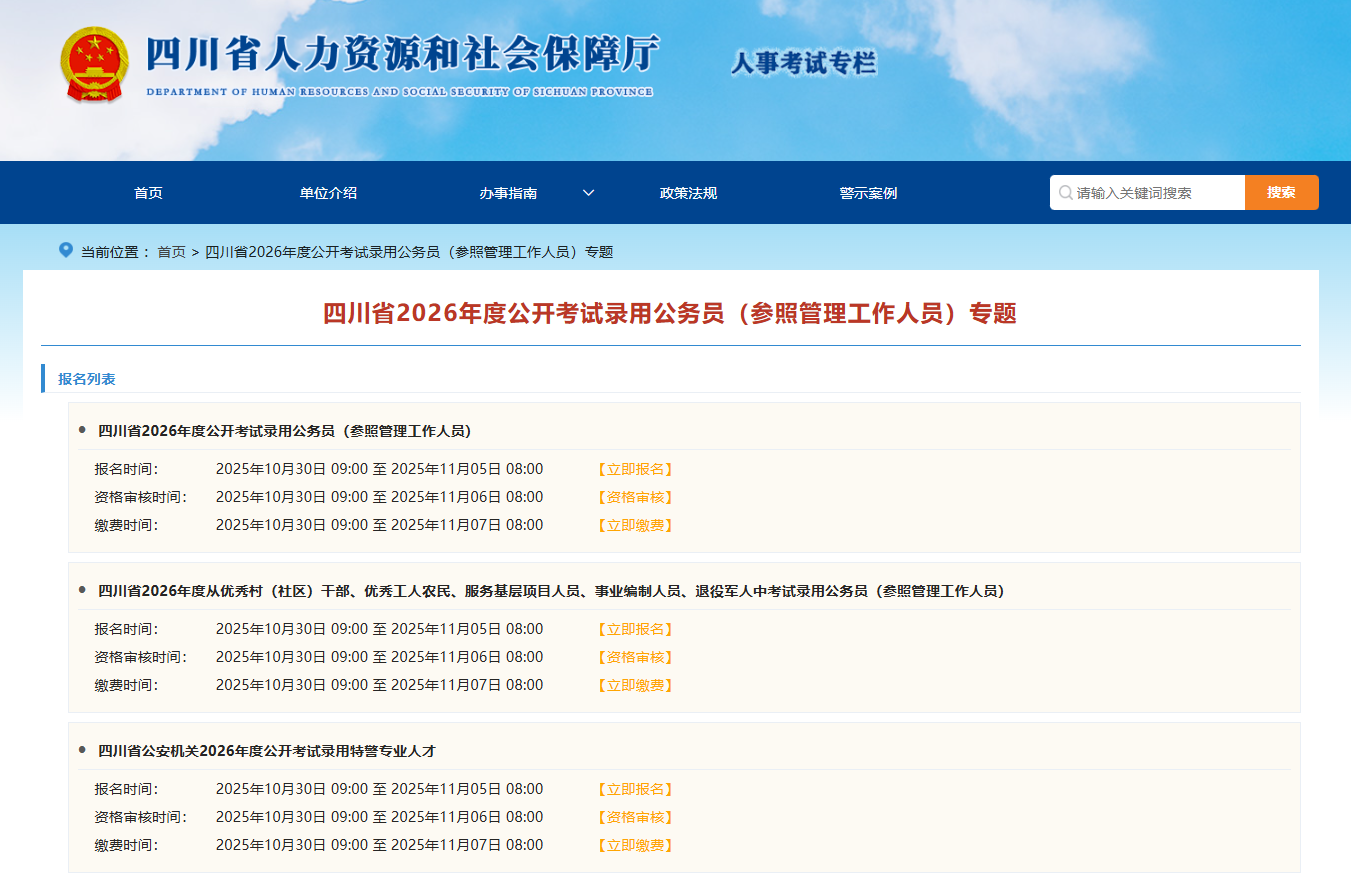Open 首页 in the blue navigation bar
This screenshot has height=880, width=1351.
(148, 193)
